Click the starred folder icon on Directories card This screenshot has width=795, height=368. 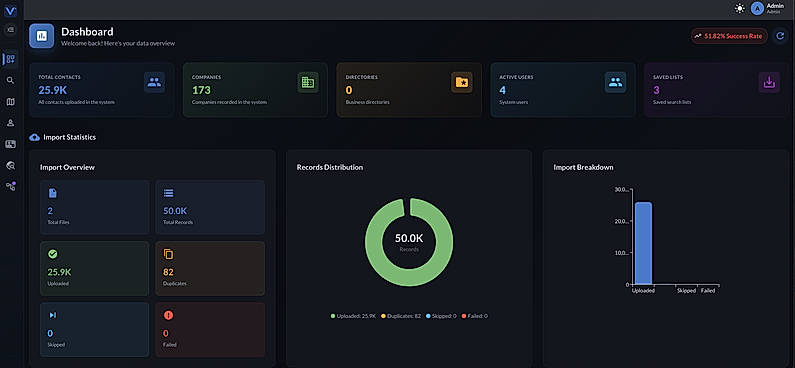click(461, 82)
